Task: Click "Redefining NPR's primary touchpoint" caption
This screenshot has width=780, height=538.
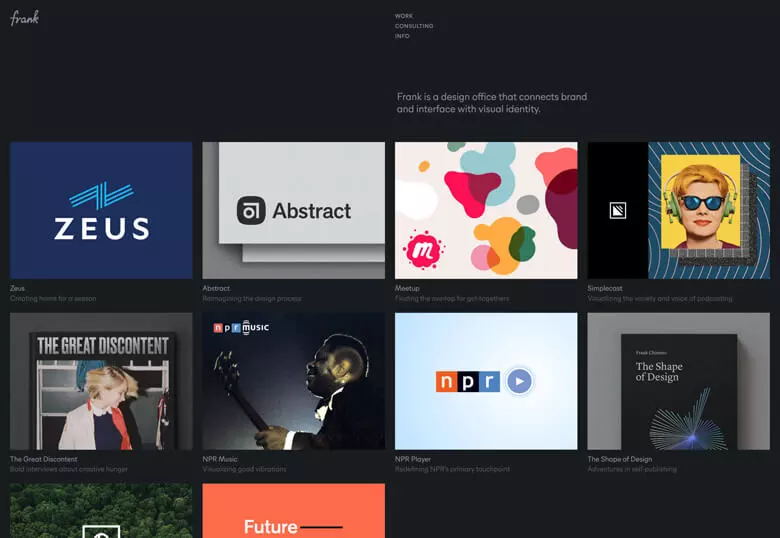Action: (x=453, y=469)
